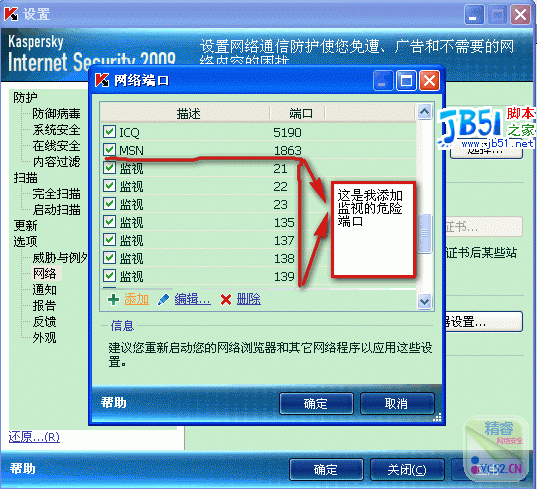The width and height of the screenshot is (537, 489).
Task: Click the port list scroll-down arrow
Action: tap(425, 301)
